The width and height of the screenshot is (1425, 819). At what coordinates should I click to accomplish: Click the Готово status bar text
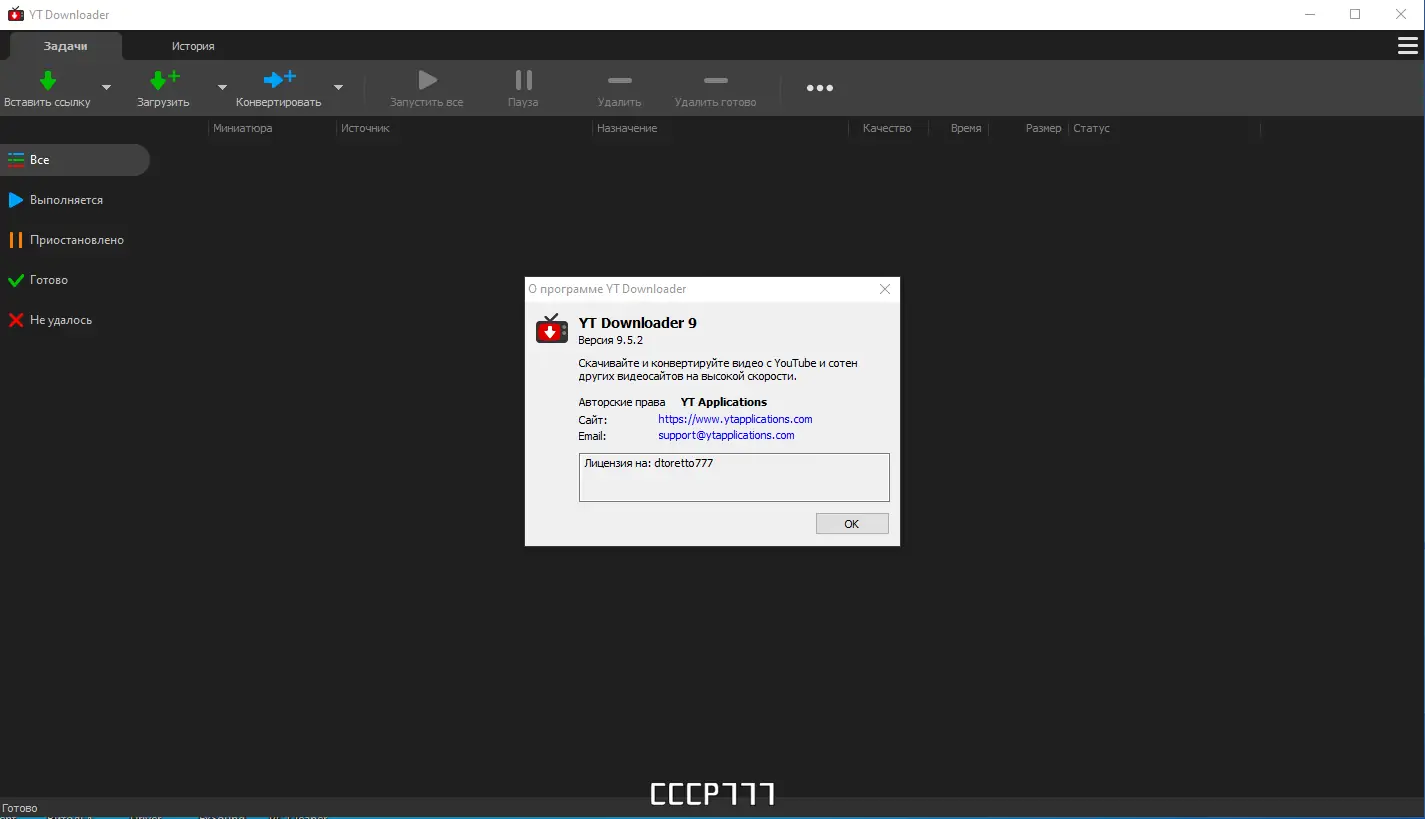point(20,808)
